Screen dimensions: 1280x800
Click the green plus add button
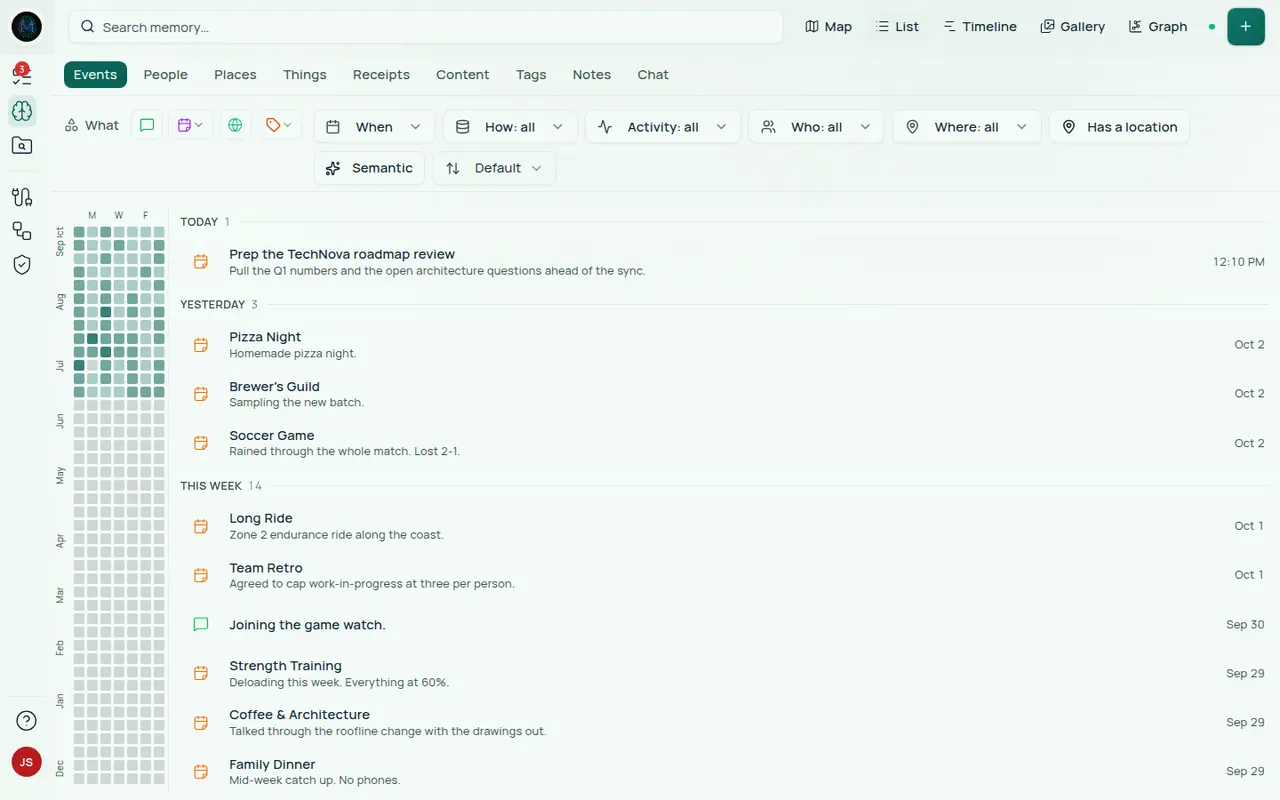(x=1246, y=27)
